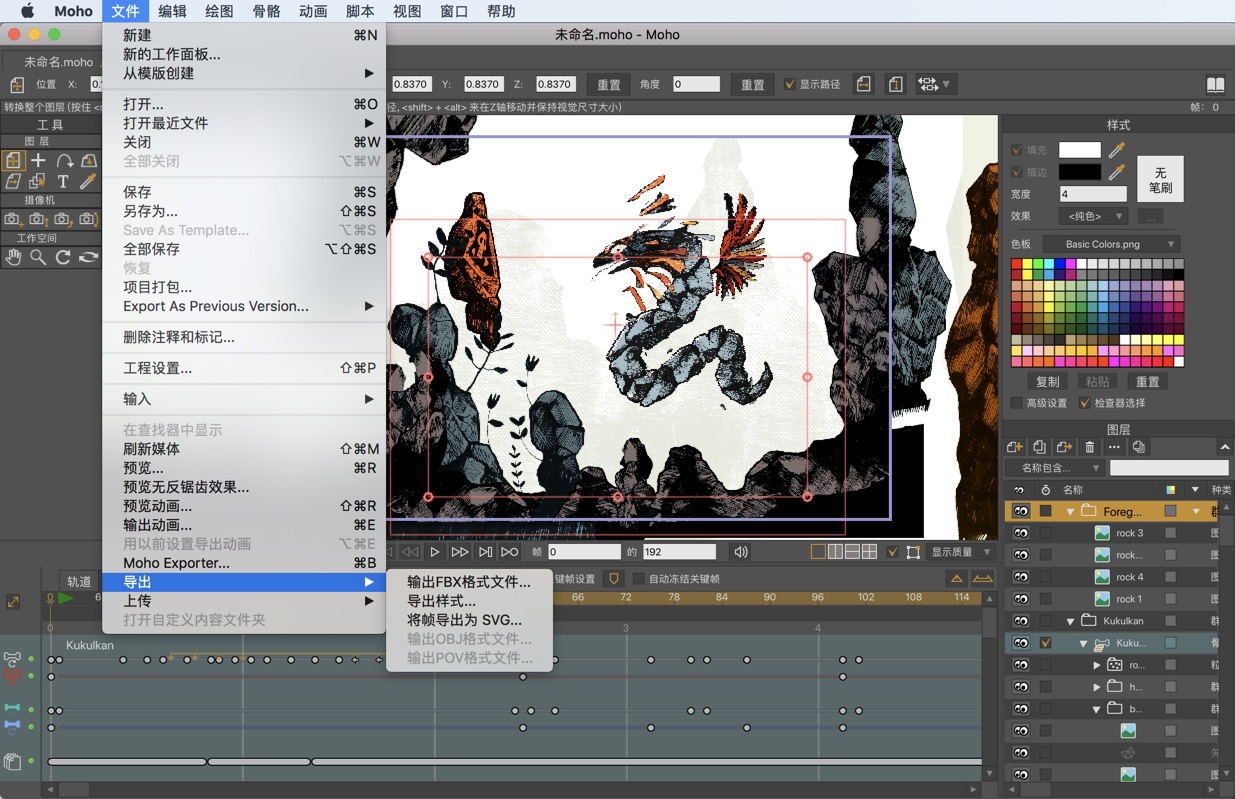Open the Basic Colors.png palette dropdown
This screenshot has width=1235, height=799.
coord(1110,243)
